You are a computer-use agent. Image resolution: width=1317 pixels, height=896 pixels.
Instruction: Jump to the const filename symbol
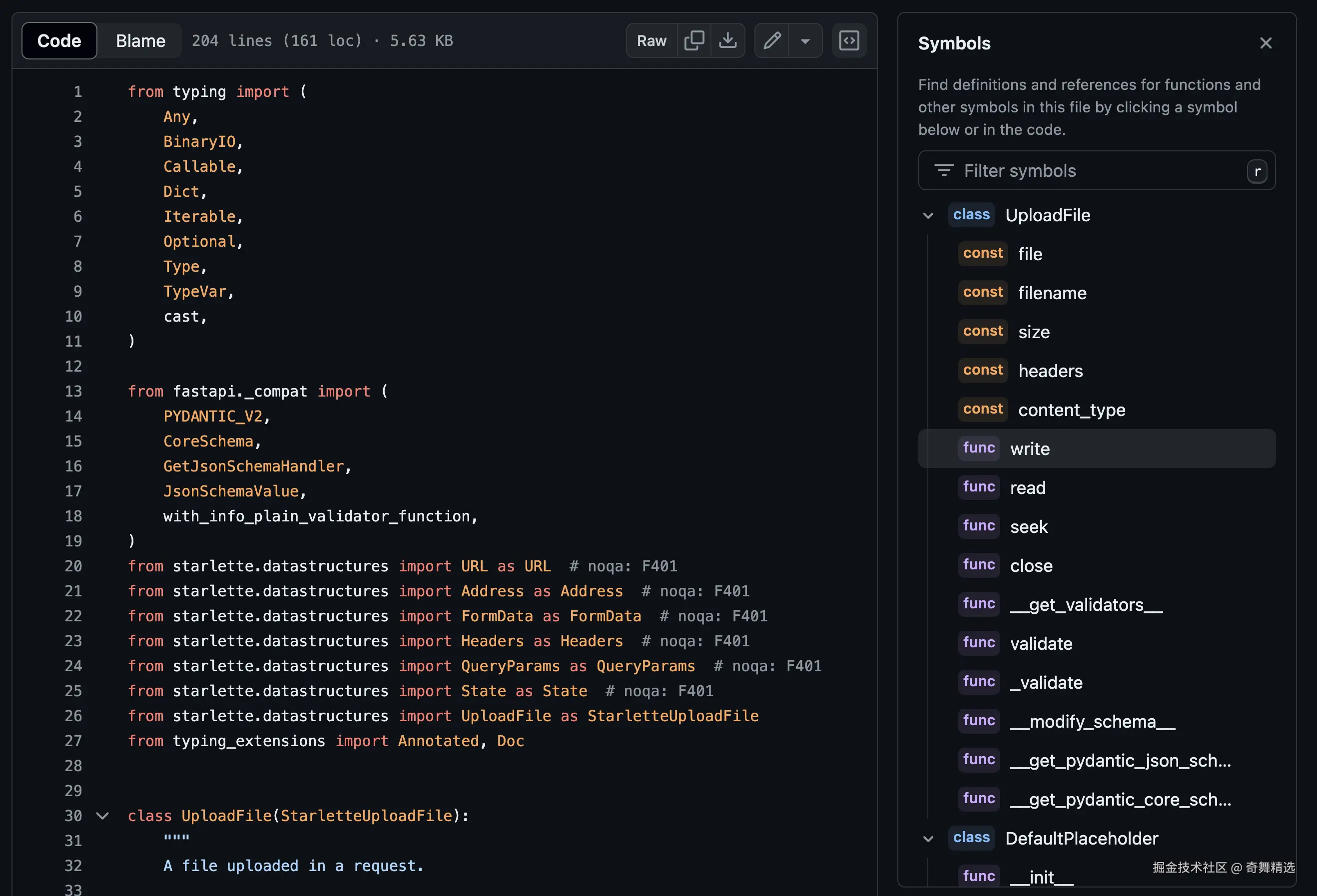tap(1052, 293)
